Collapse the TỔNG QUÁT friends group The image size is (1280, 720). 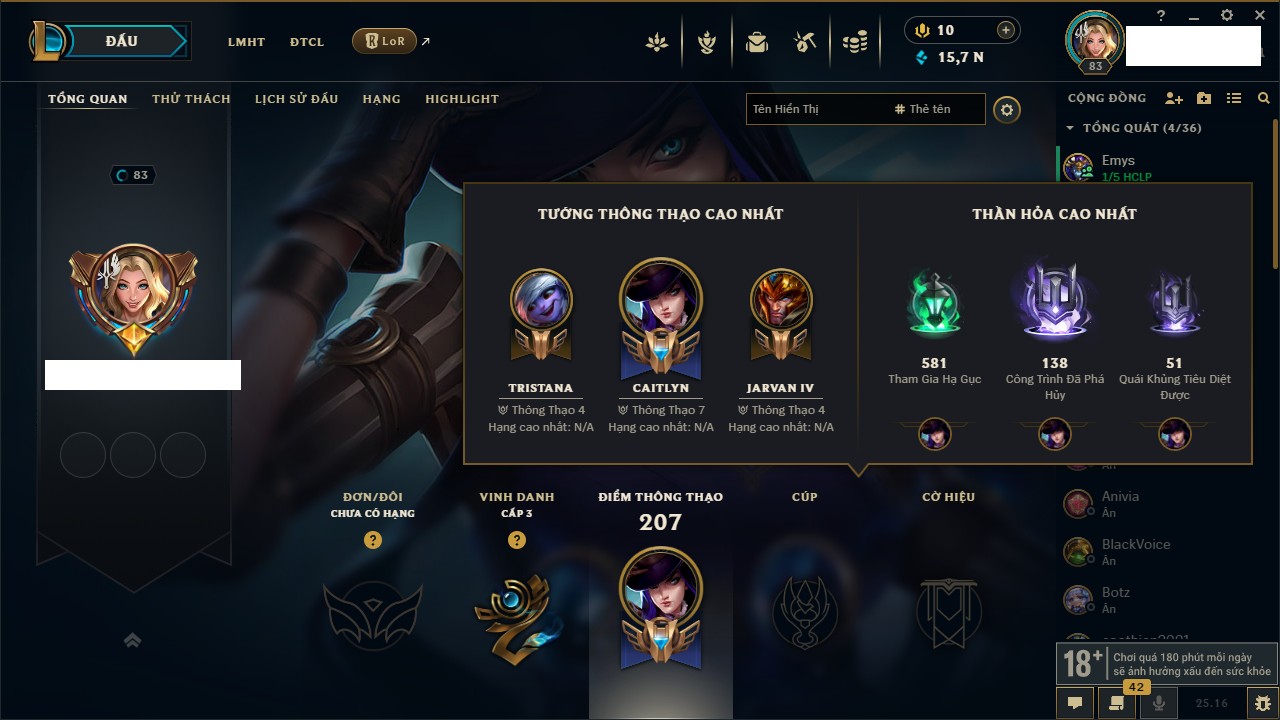click(x=1070, y=128)
